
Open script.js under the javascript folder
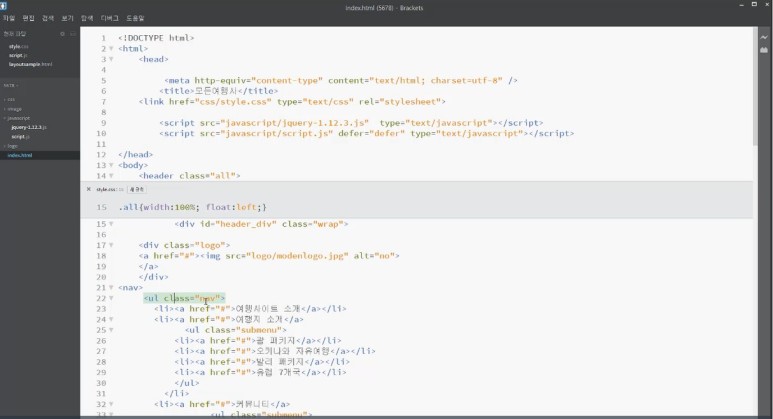(x=21, y=137)
